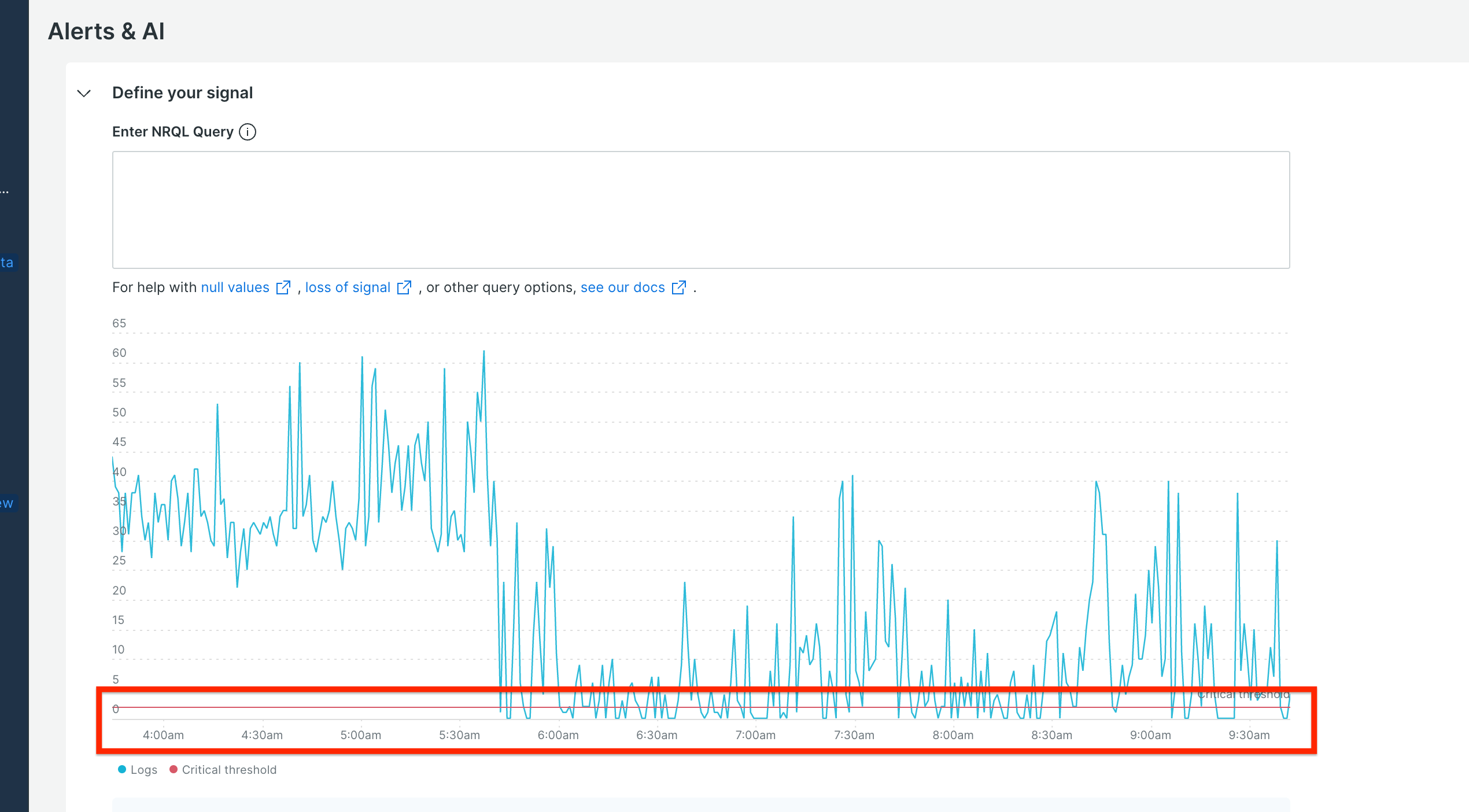Click the external link icon after loss of signal
The width and height of the screenshot is (1469, 812).
(405, 287)
